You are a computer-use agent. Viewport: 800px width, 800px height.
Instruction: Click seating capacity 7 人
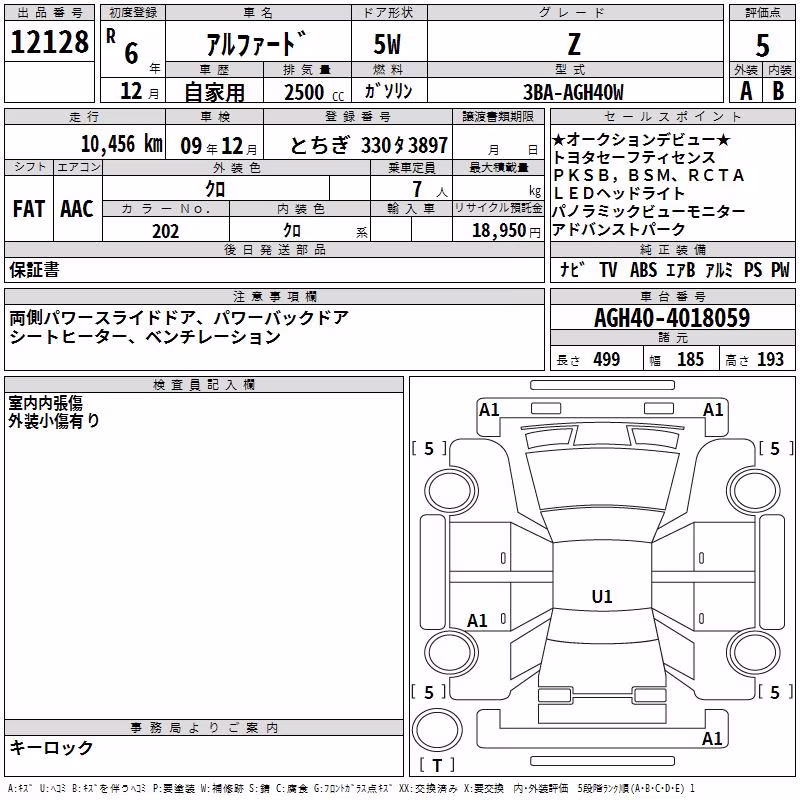point(430,189)
